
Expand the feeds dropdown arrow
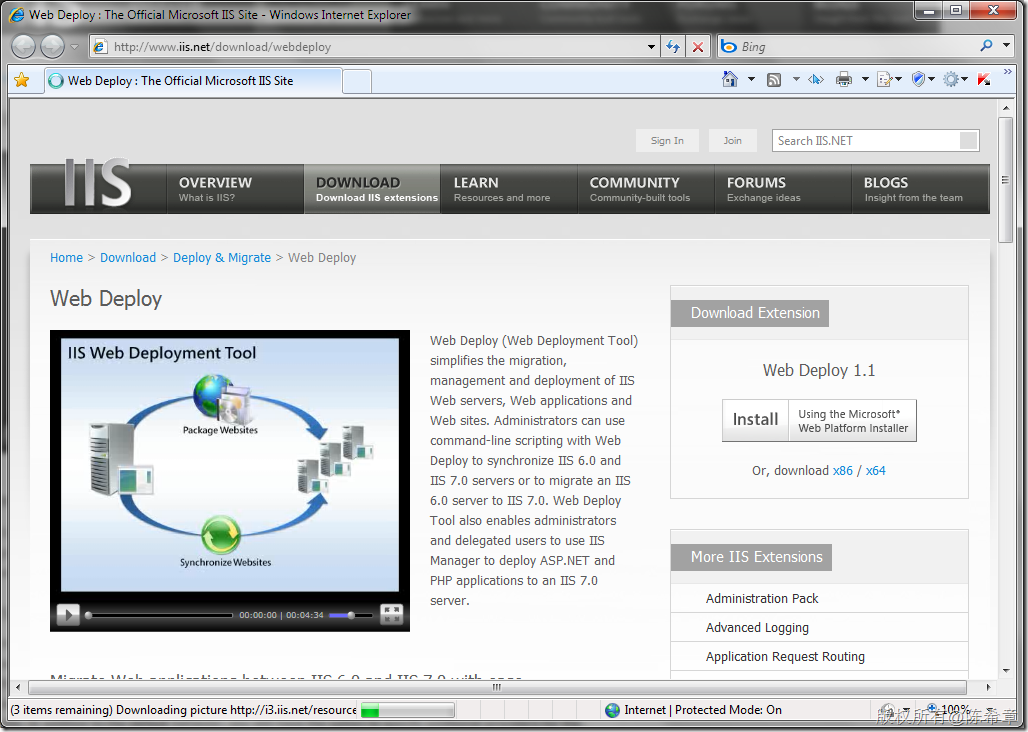[796, 79]
